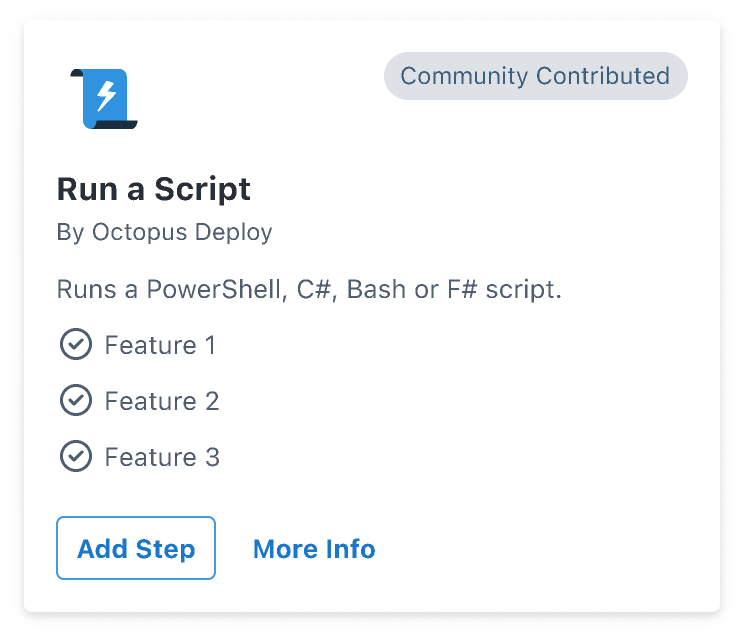Click the Community Contributed badge
The width and height of the screenshot is (744, 640).
[x=535, y=77]
